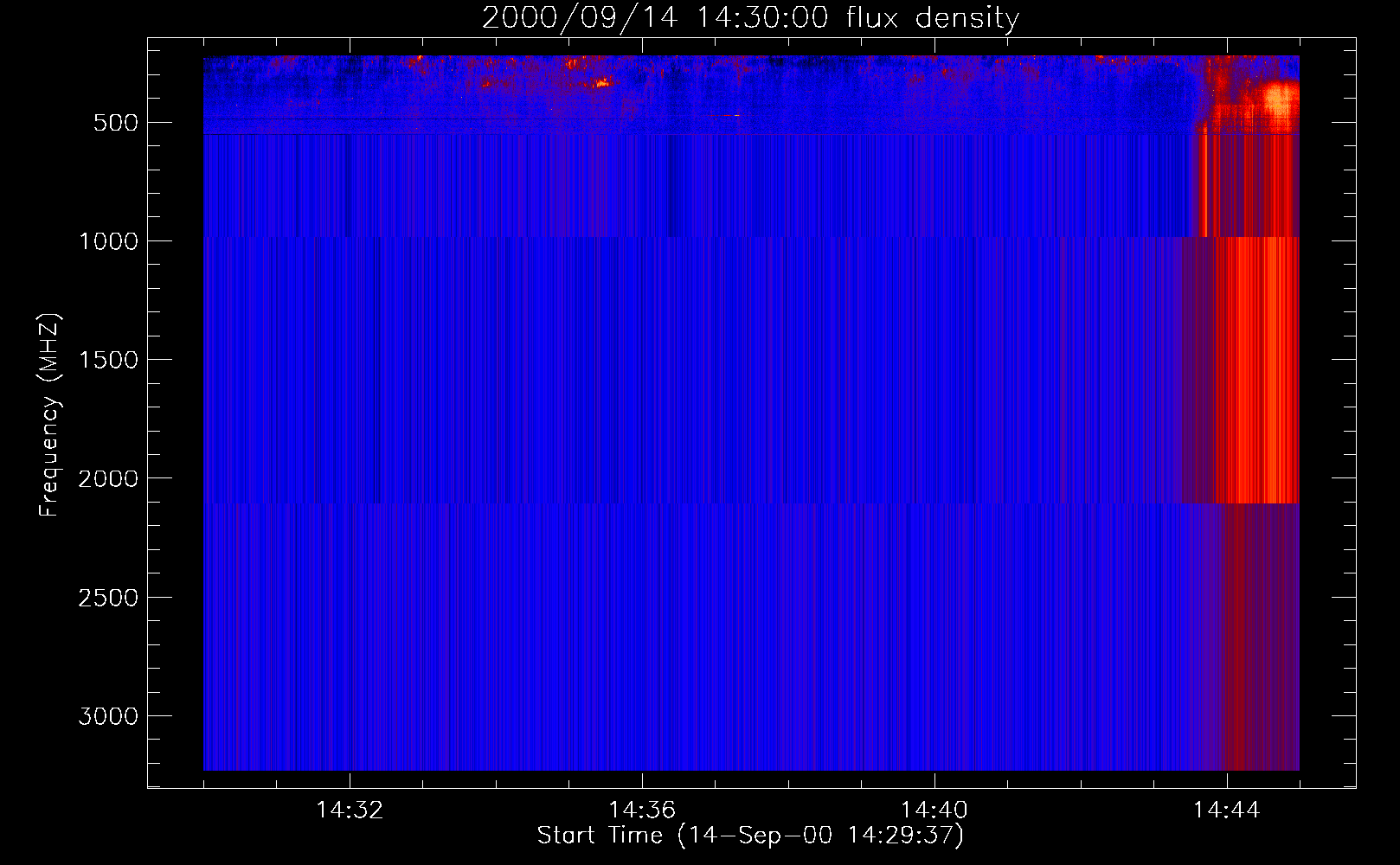Click the 1000 frequency tick label
The image size is (1400, 865).
[x=108, y=241]
